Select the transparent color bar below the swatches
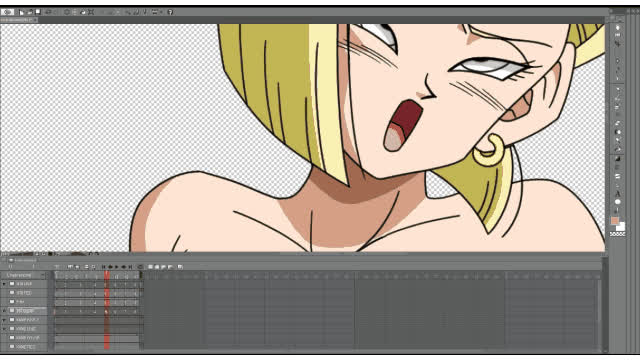This screenshot has width=640, height=360. 617,234
